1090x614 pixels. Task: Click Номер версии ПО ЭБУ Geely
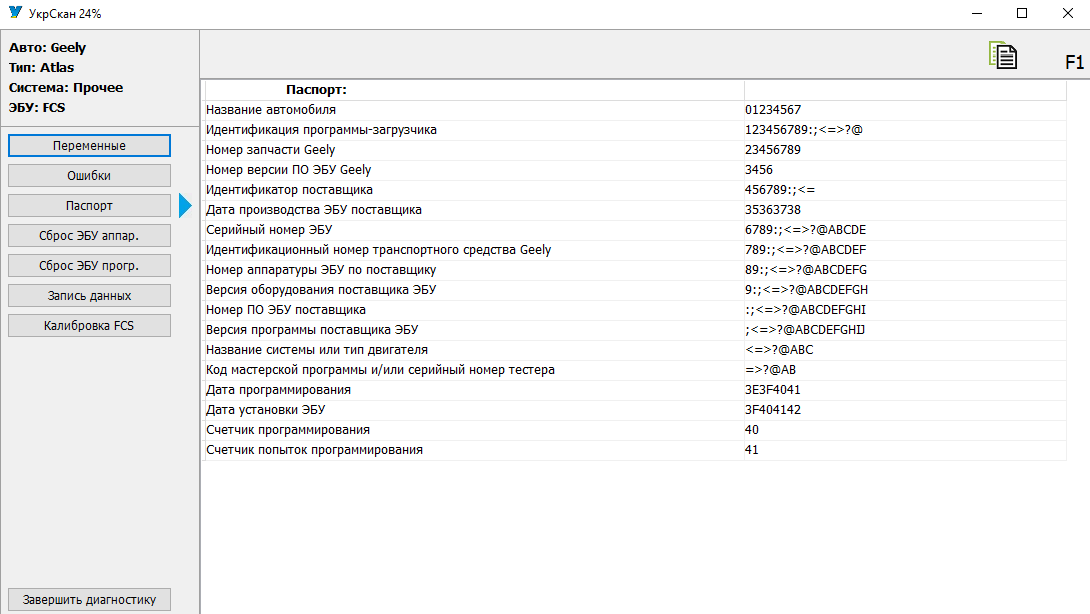(288, 170)
